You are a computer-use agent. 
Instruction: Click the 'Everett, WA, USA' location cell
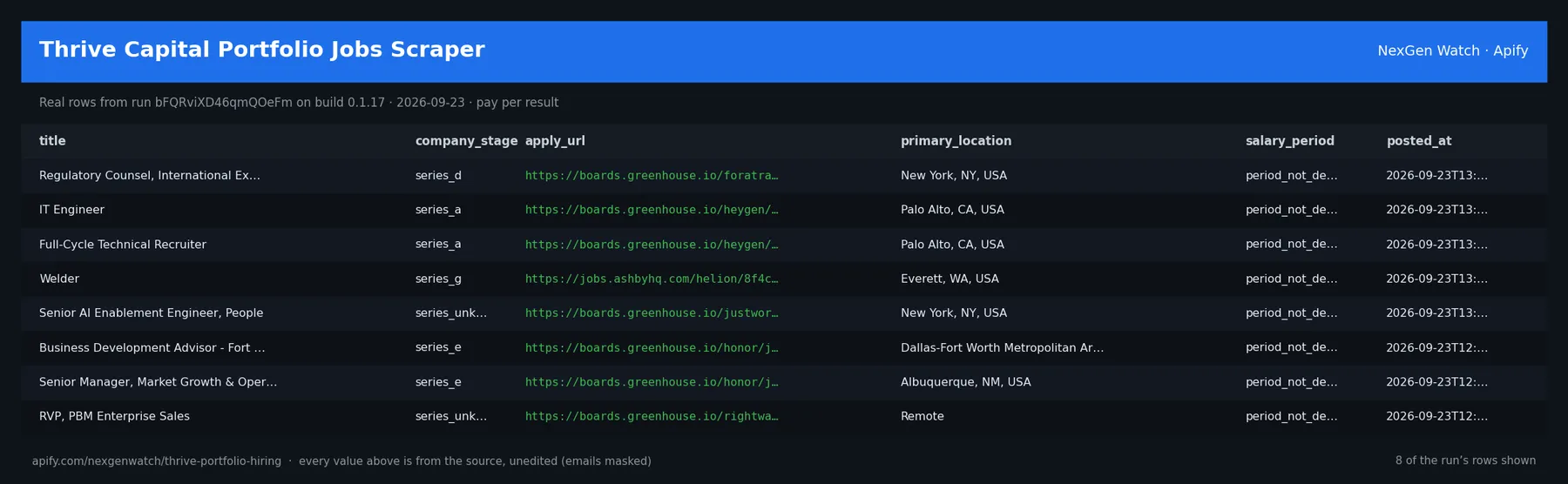pyautogui.click(x=950, y=279)
